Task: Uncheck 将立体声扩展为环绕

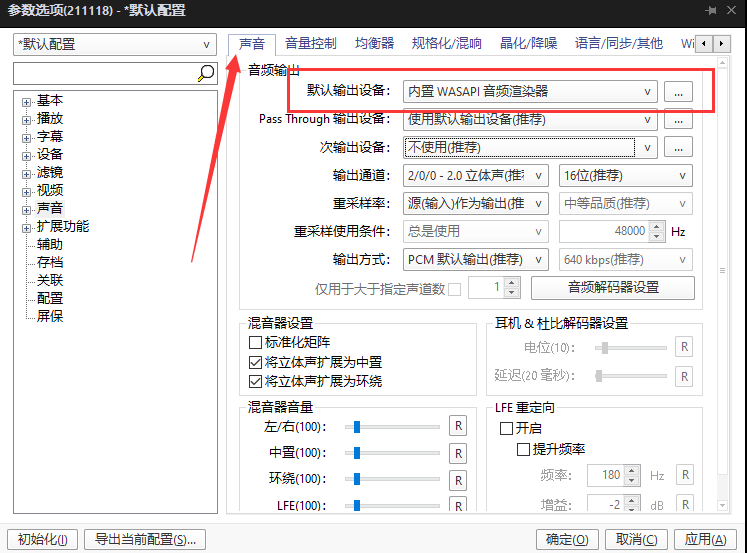Action: (255, 382)
